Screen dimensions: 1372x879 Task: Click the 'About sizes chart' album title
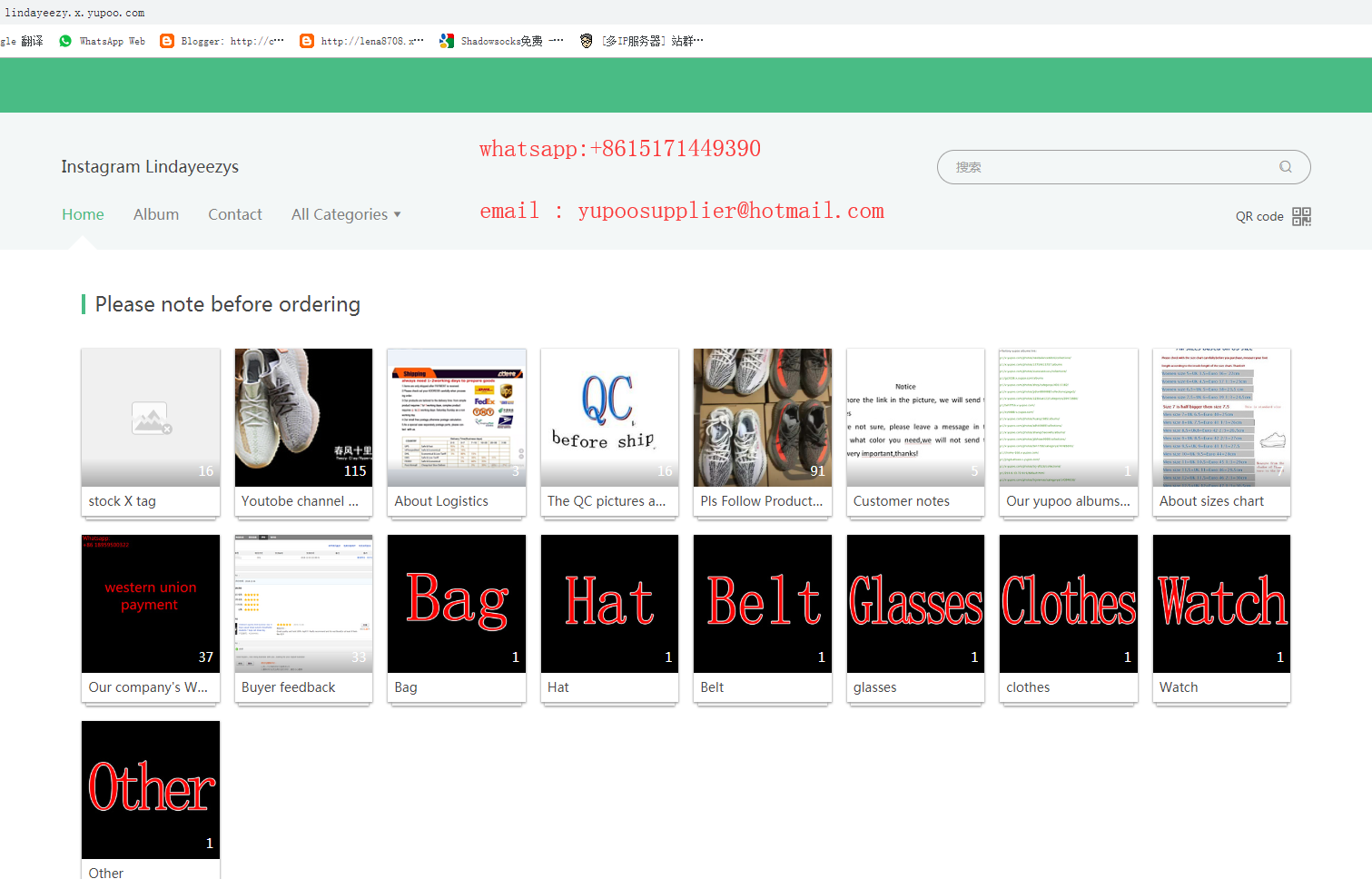pos(1211,501)
